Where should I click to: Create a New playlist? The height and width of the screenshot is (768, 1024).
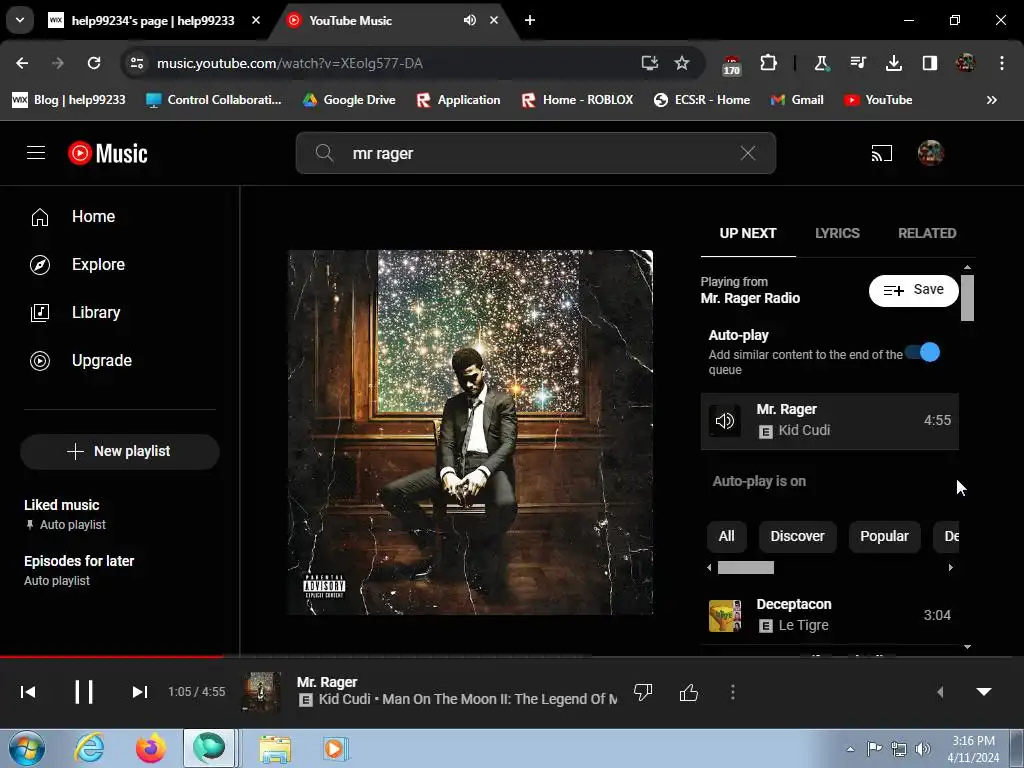pyautogui.click(x=120, y=451)
